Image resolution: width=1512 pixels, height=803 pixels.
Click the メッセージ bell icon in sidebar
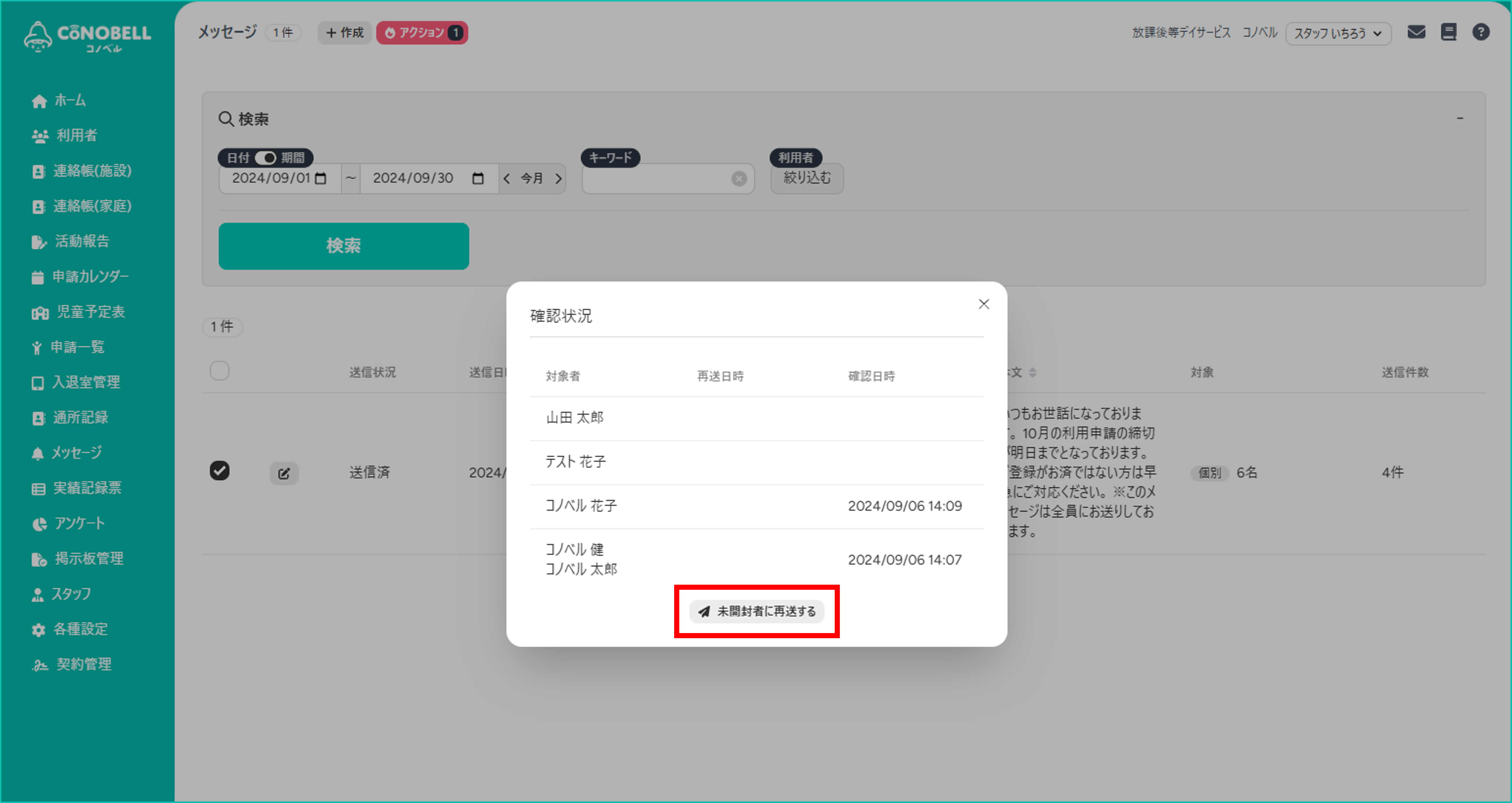pos(38,453)
